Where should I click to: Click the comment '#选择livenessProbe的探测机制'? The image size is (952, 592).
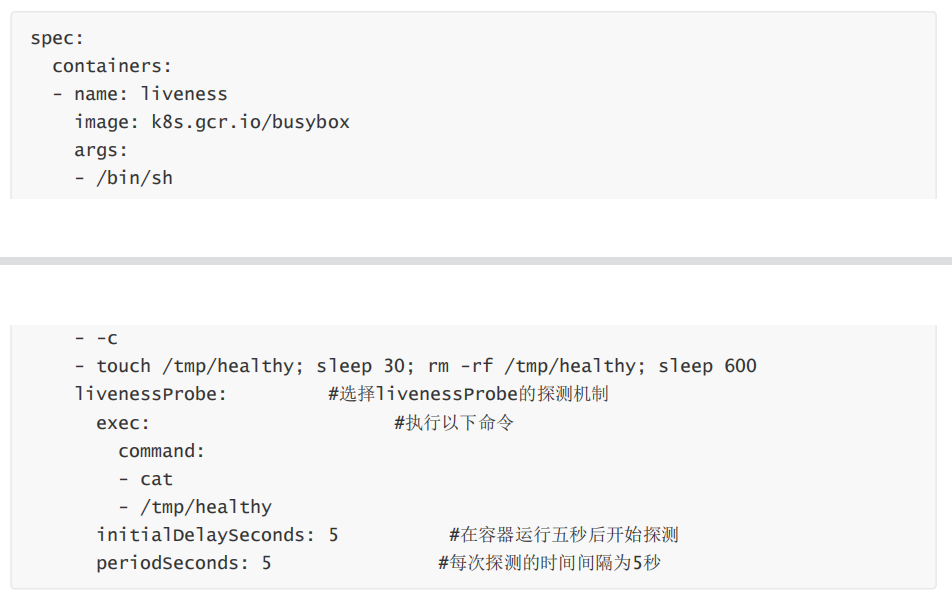[468, 394]
